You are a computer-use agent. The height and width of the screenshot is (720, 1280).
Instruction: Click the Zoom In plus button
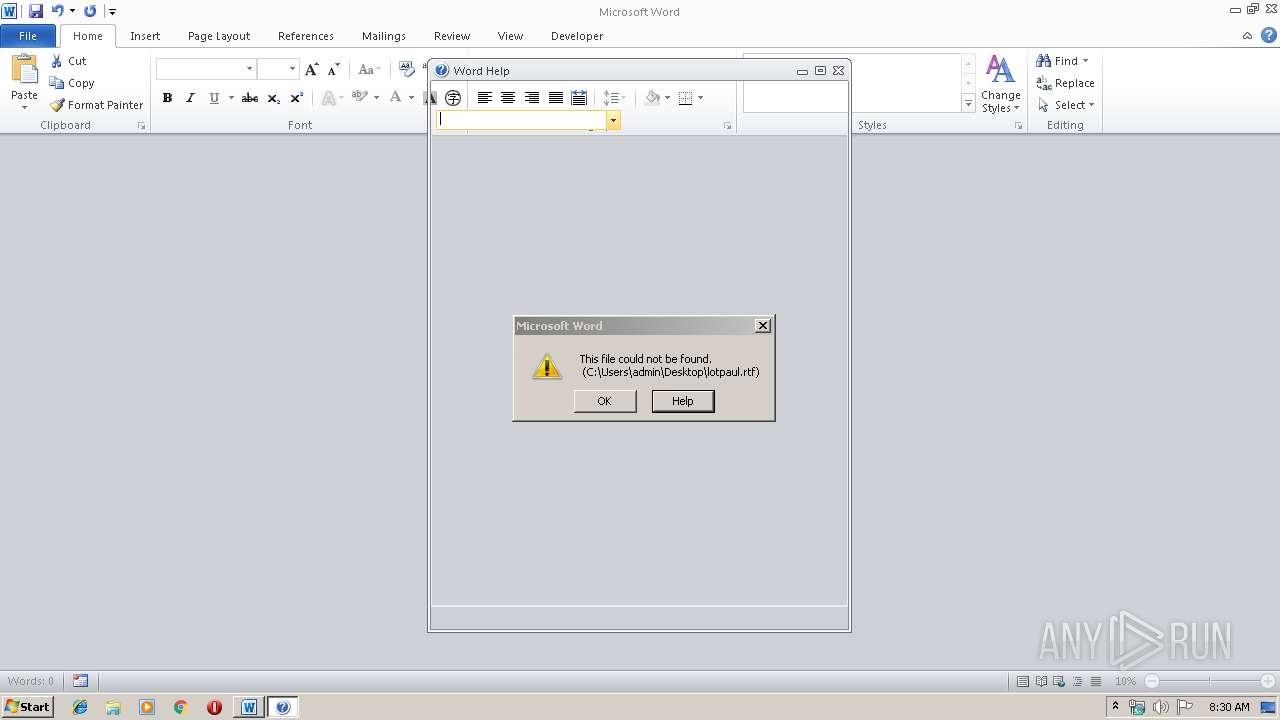point(1268,681)
